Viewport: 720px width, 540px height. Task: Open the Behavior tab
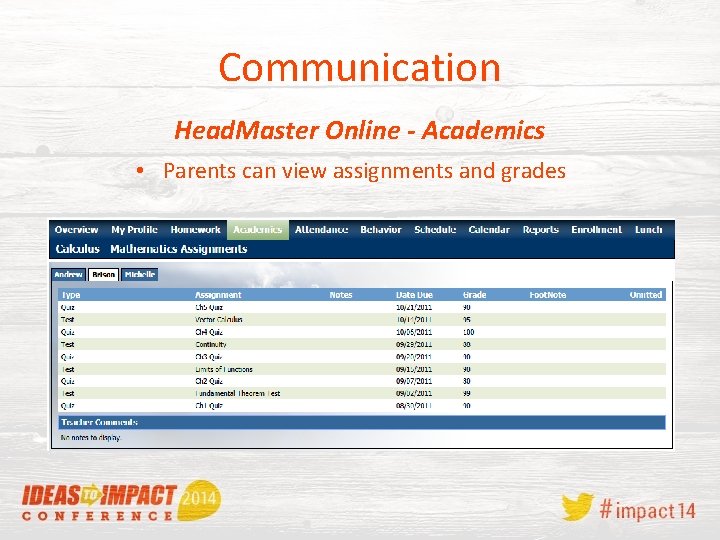(x=381, y=230)
